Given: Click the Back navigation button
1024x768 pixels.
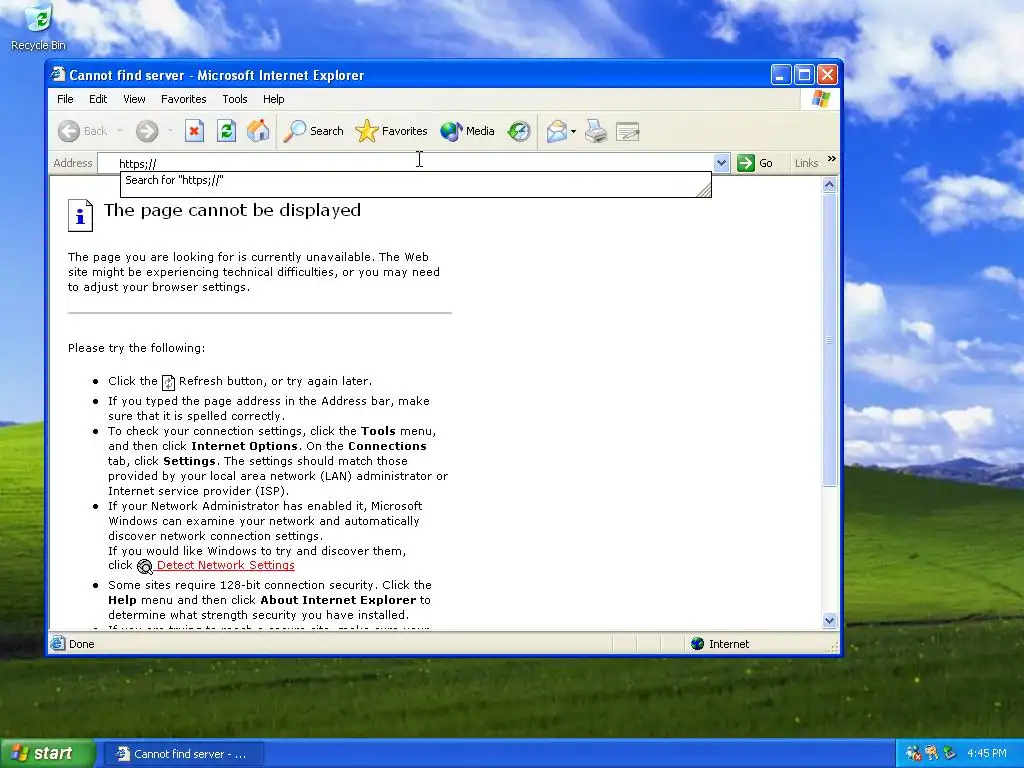Looking at the screenshot, I should tap(82, 131).
